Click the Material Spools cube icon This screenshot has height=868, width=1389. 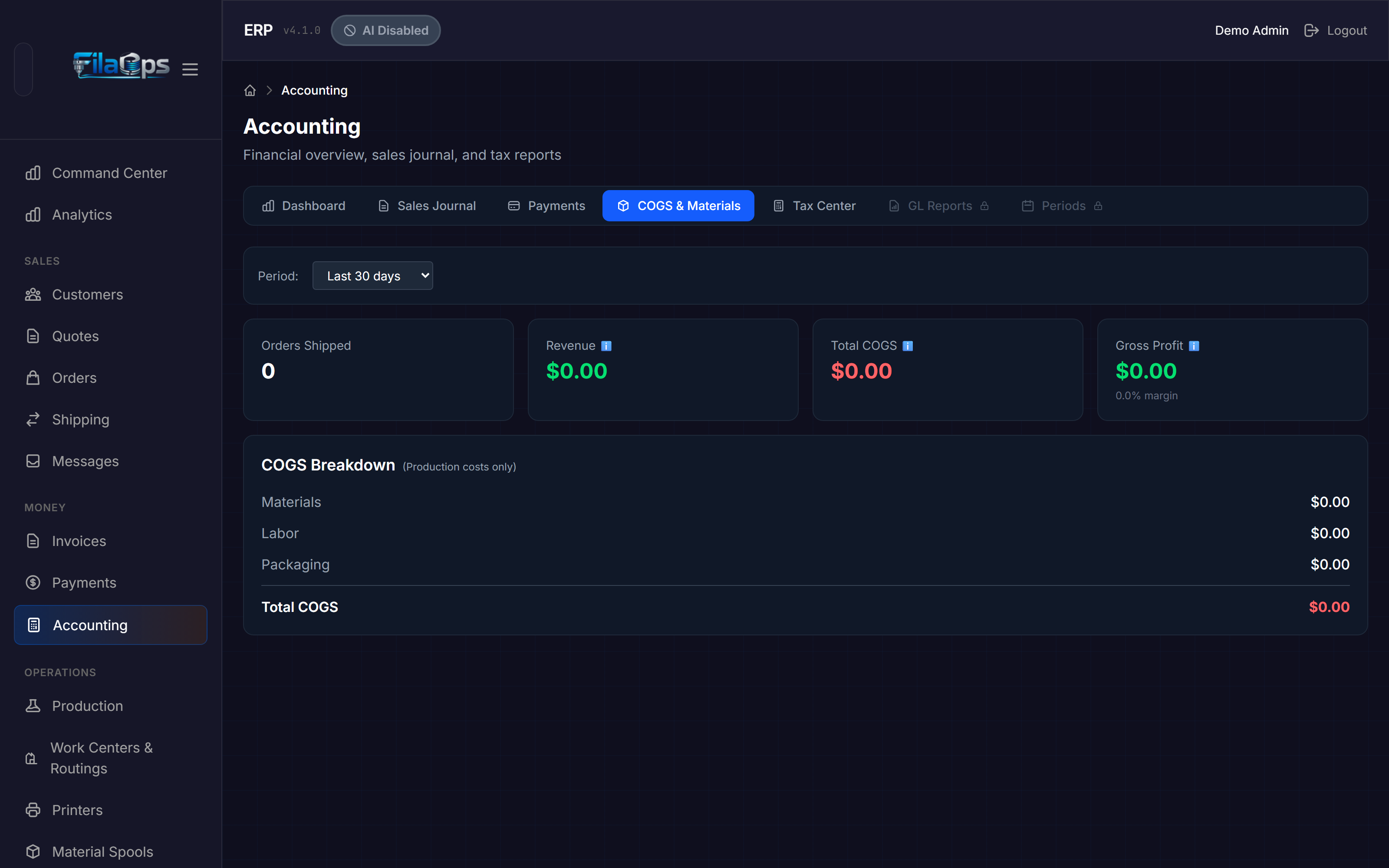click(33, 852)
